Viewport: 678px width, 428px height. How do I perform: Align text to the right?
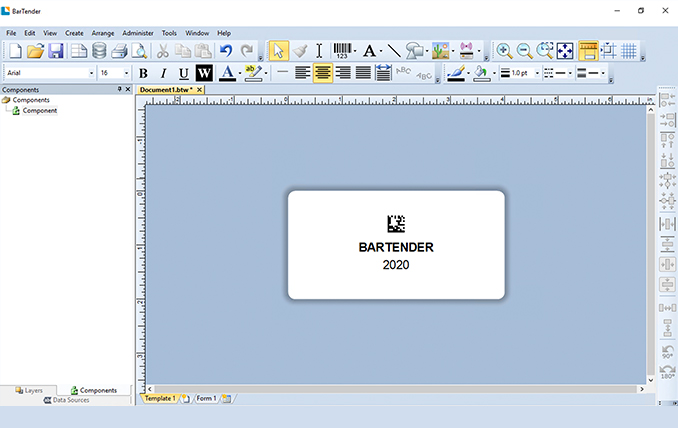tap(343, 73)
